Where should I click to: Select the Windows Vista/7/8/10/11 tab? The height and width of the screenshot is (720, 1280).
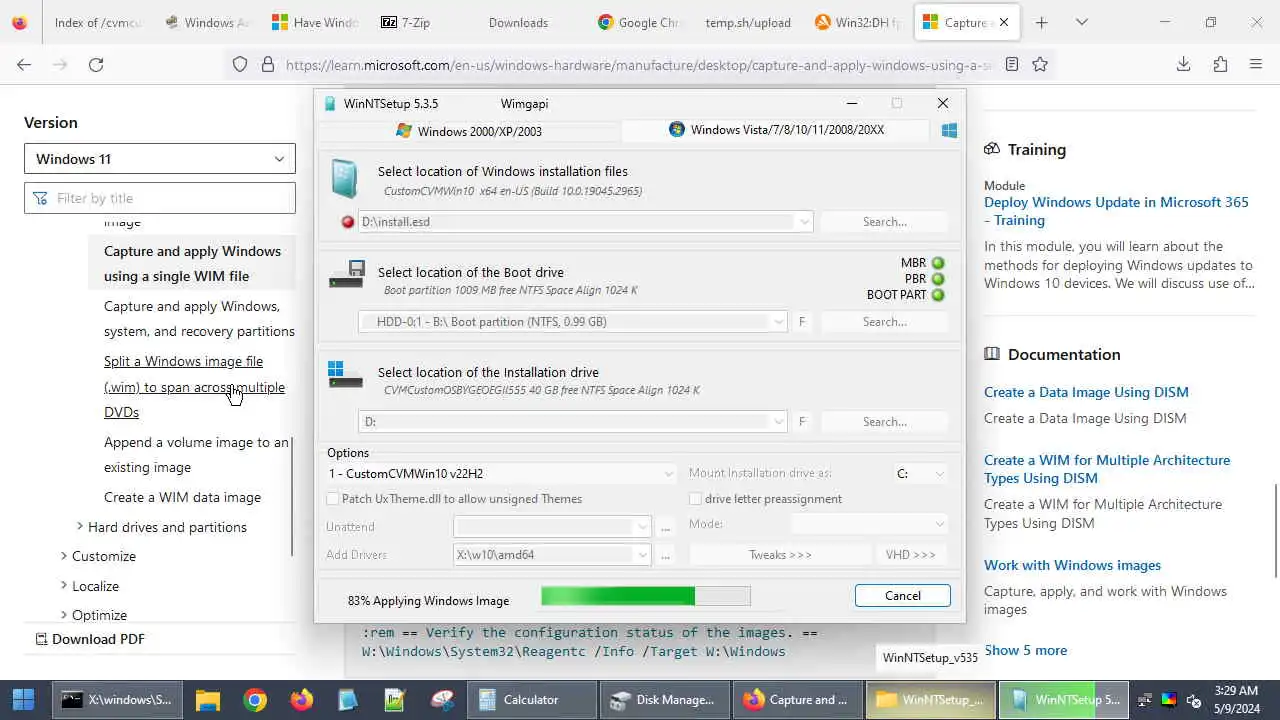pos(777,130)
